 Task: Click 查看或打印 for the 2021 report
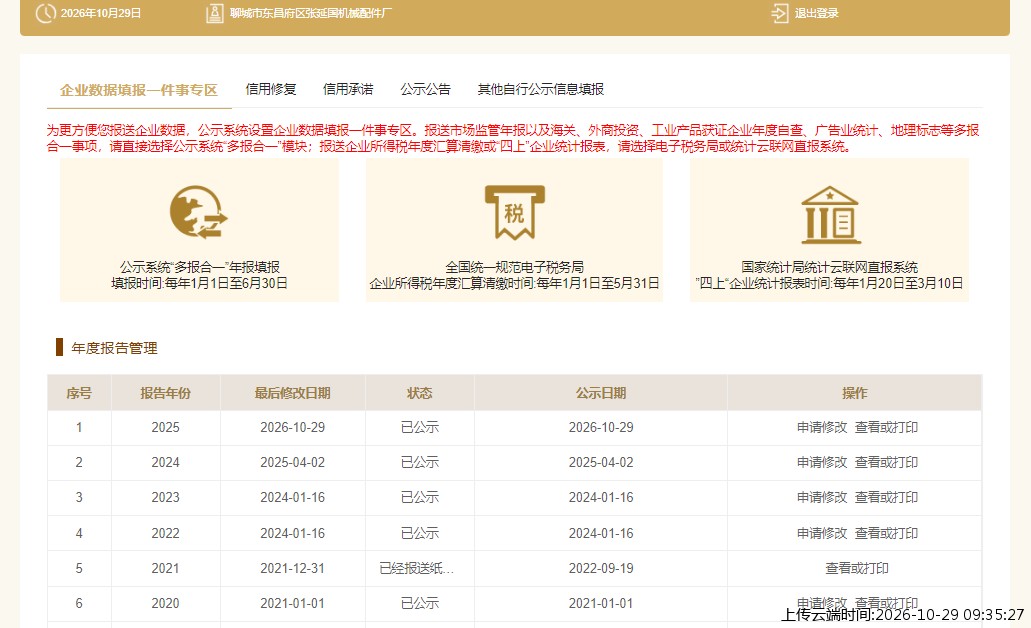tap(857, 568)
